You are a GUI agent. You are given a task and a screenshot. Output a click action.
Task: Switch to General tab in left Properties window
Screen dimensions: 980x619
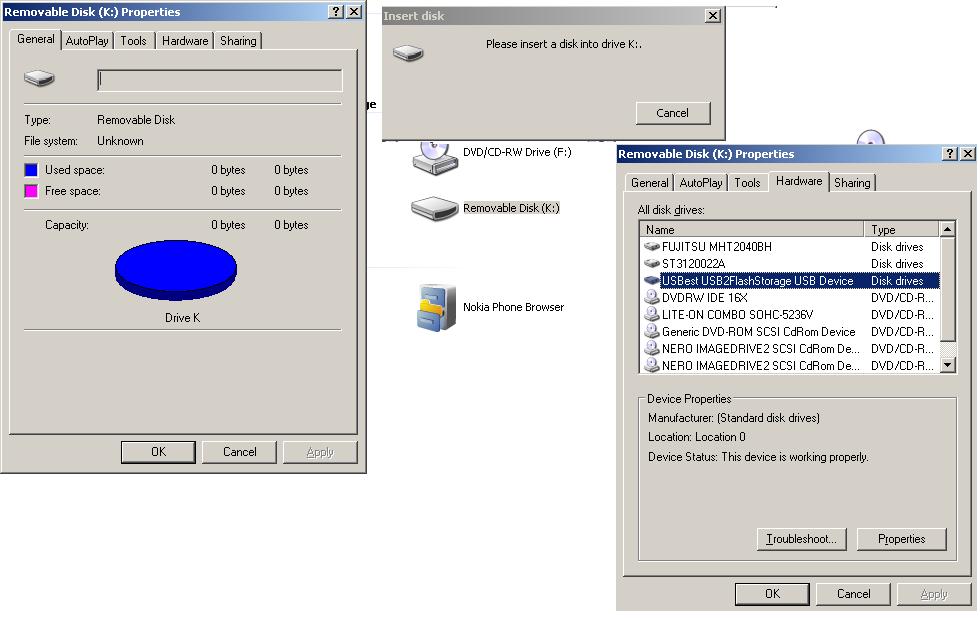point(36,39)
